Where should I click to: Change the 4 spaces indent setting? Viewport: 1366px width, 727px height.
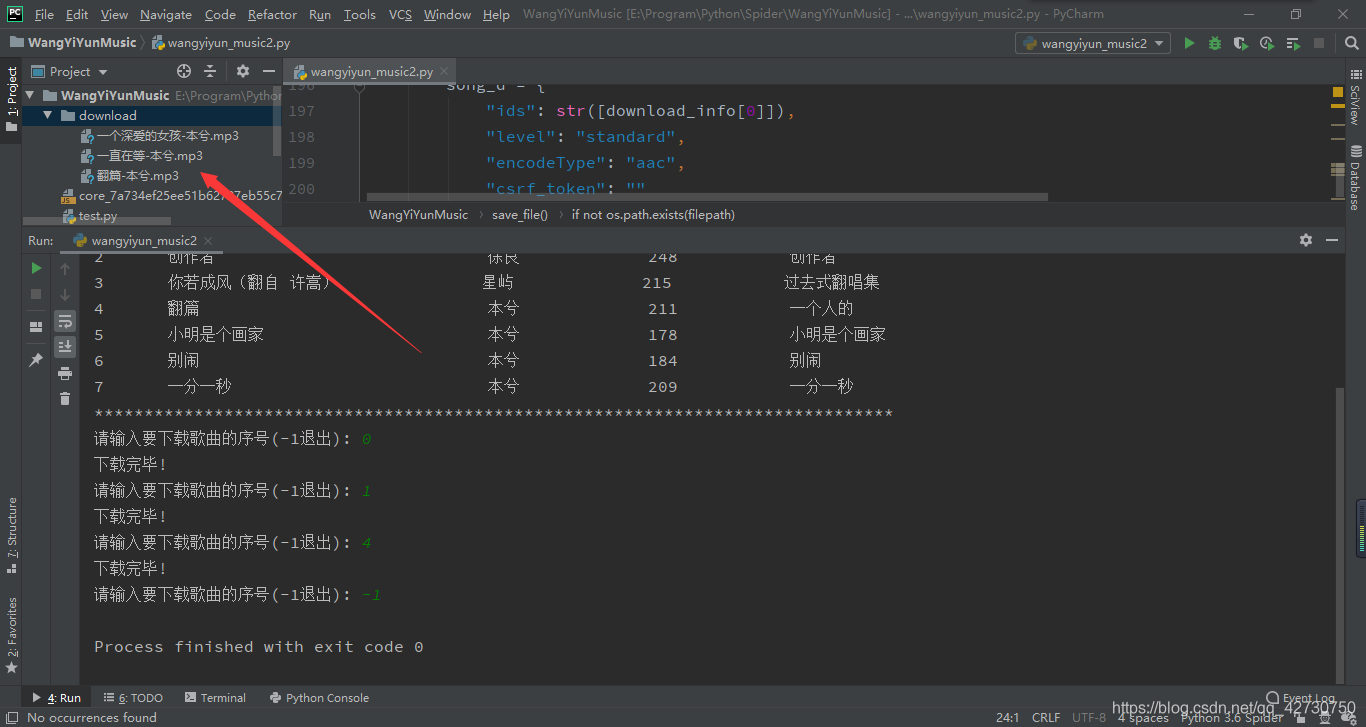1143,717
